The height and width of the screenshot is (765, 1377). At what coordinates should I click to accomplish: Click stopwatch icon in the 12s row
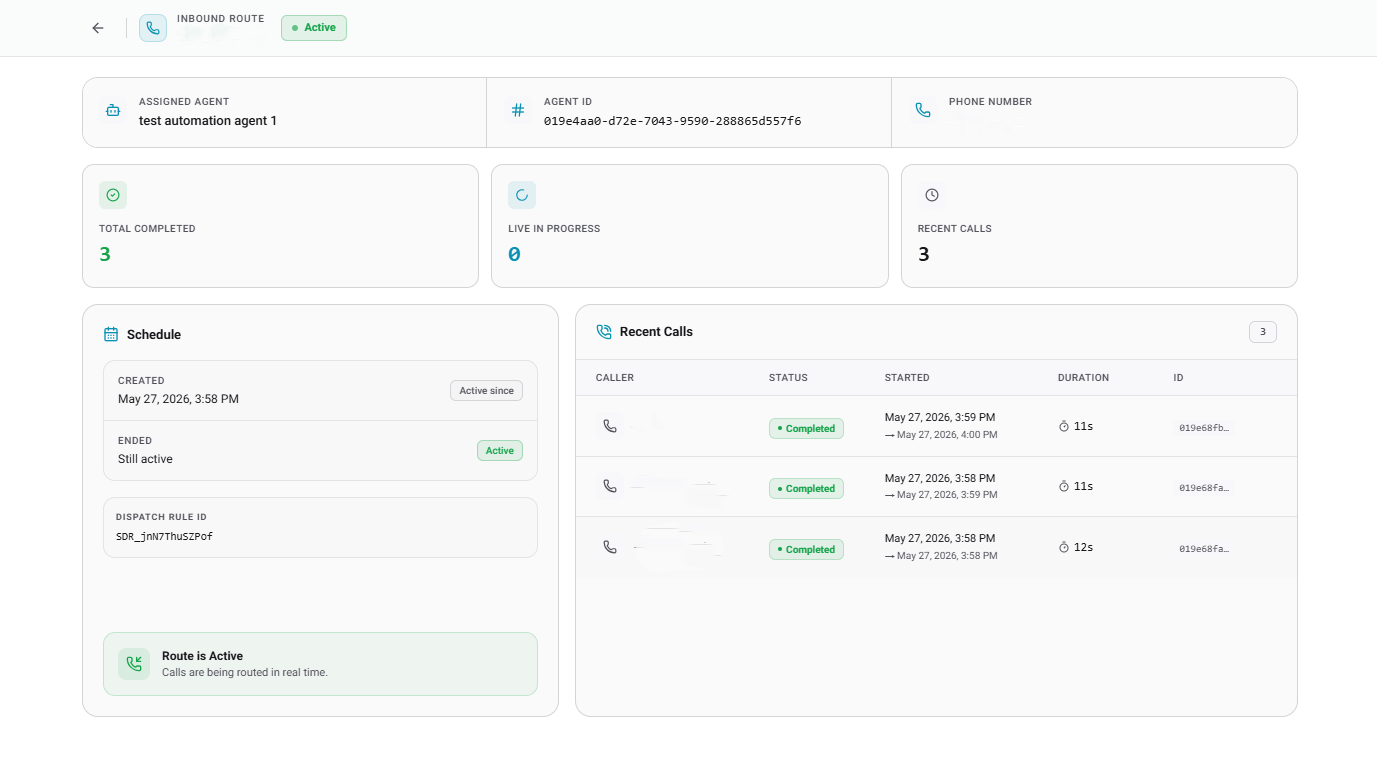pyautogui.click(x=1064, y=547)
